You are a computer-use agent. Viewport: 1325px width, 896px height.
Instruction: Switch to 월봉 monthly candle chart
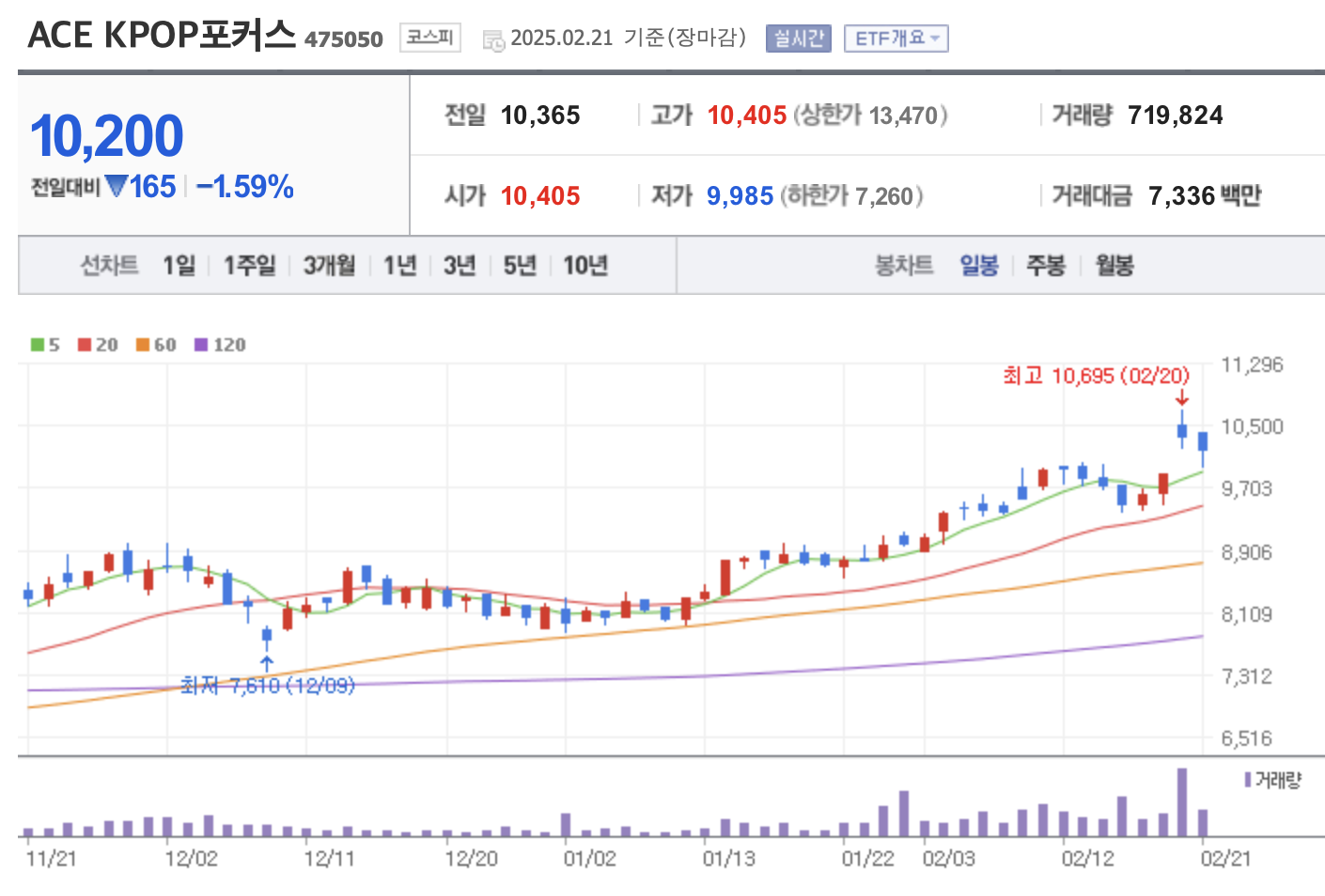[1115, 266]
